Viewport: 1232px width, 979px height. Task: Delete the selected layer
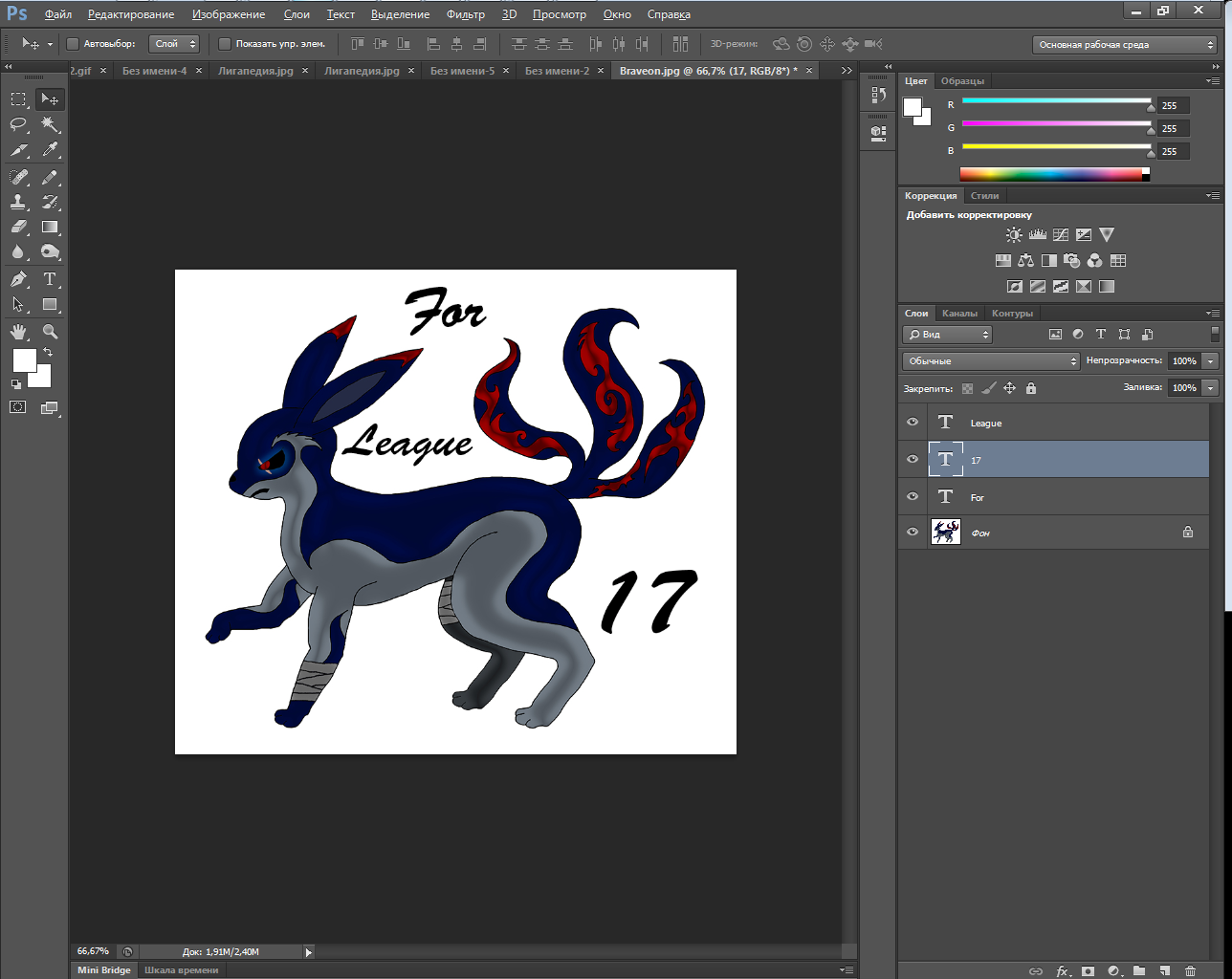(x=1190, y=971)
